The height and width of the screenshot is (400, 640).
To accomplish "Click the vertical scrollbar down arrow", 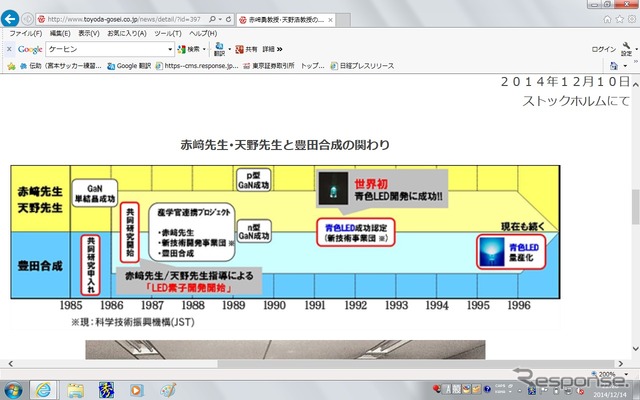I will 636,349.
